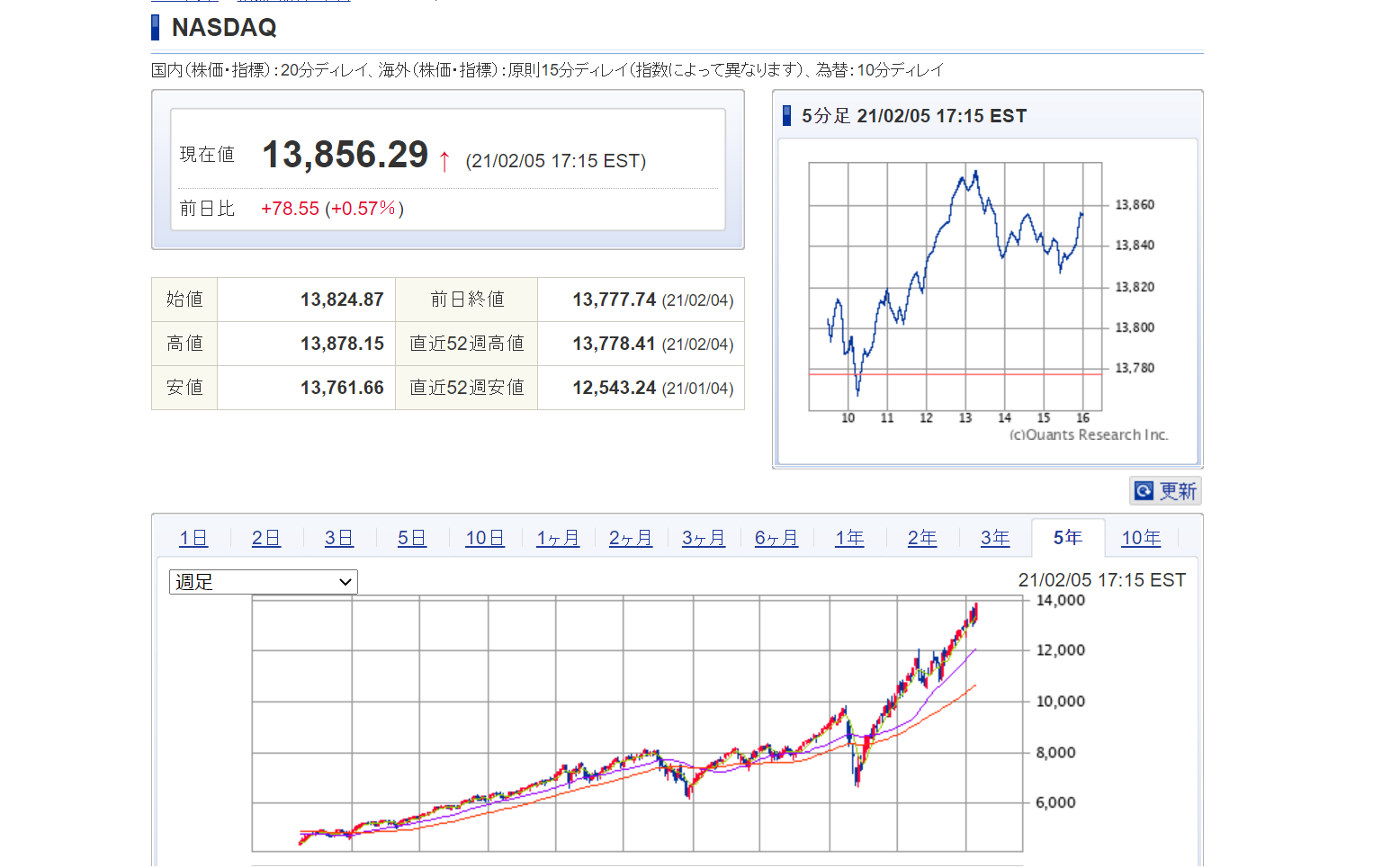Switch to the 6ヶ月 period tab

coord(776,538)
